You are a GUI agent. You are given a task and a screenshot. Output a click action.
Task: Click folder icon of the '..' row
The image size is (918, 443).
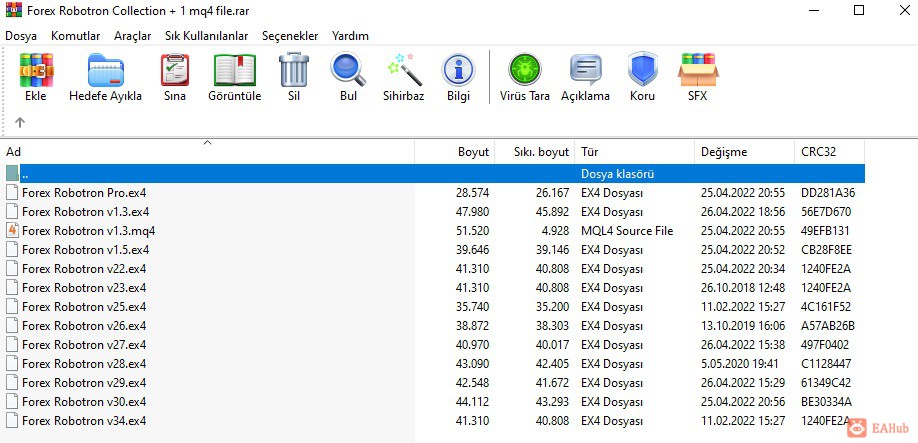tap(12, 173)
